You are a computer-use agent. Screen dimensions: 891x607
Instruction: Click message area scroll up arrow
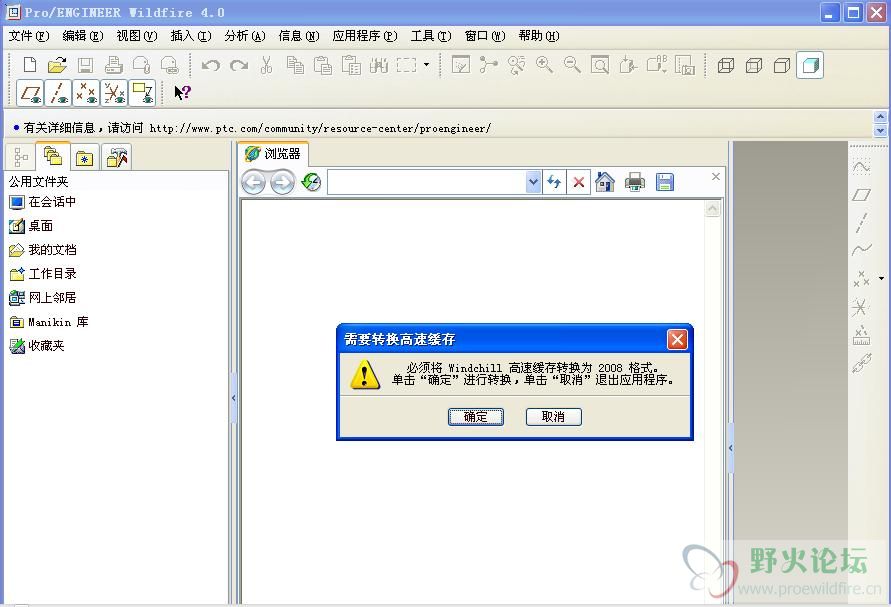pyautogui.click(x=880, y=117)
